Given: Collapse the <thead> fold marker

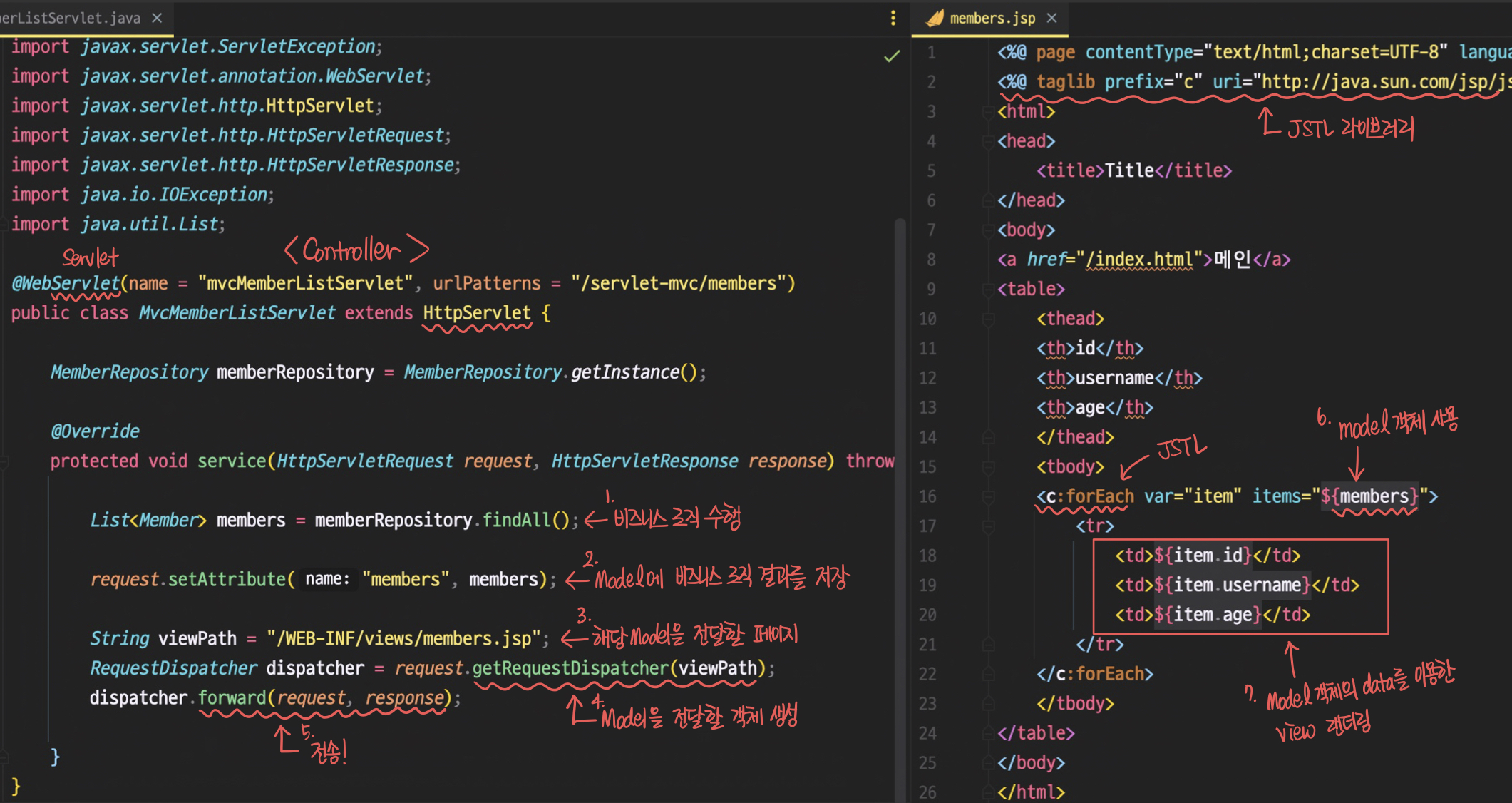Looking at the screenshot, I should point(988,319).
